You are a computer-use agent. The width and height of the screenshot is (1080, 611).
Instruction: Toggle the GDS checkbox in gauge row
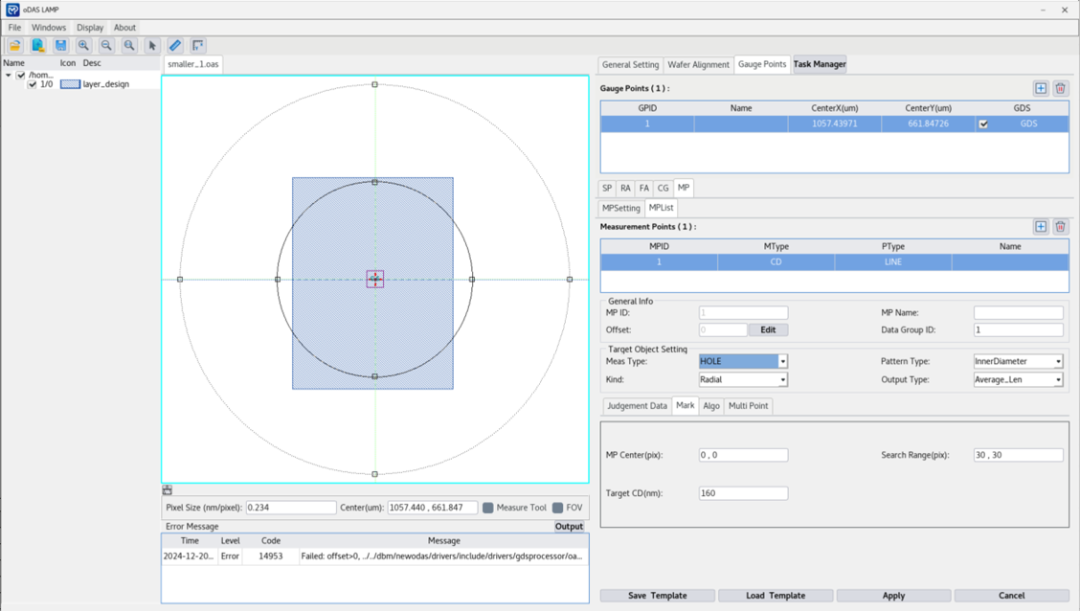tap(983, 124)
